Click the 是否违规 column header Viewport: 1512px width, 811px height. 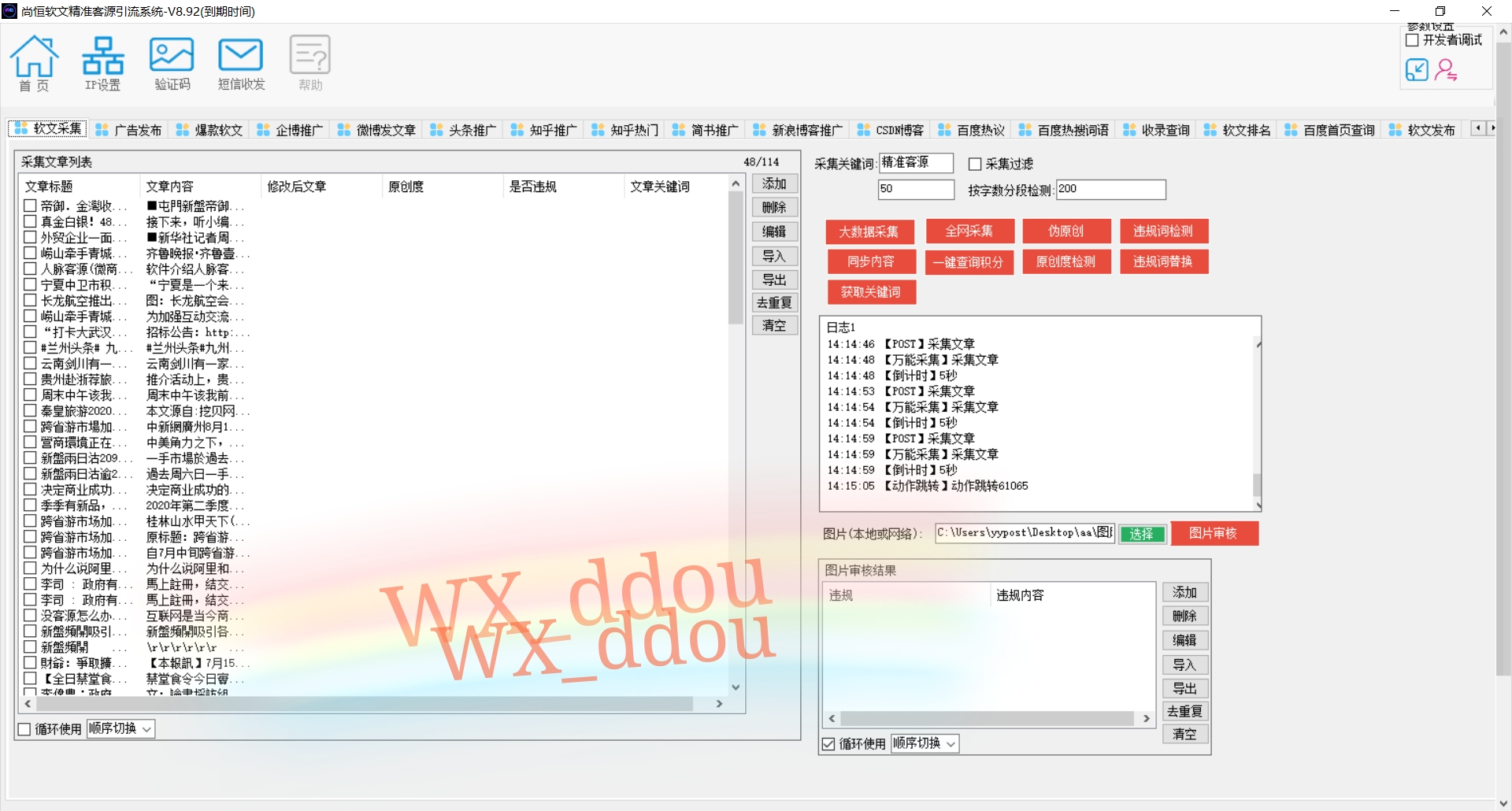pos(563,186)
